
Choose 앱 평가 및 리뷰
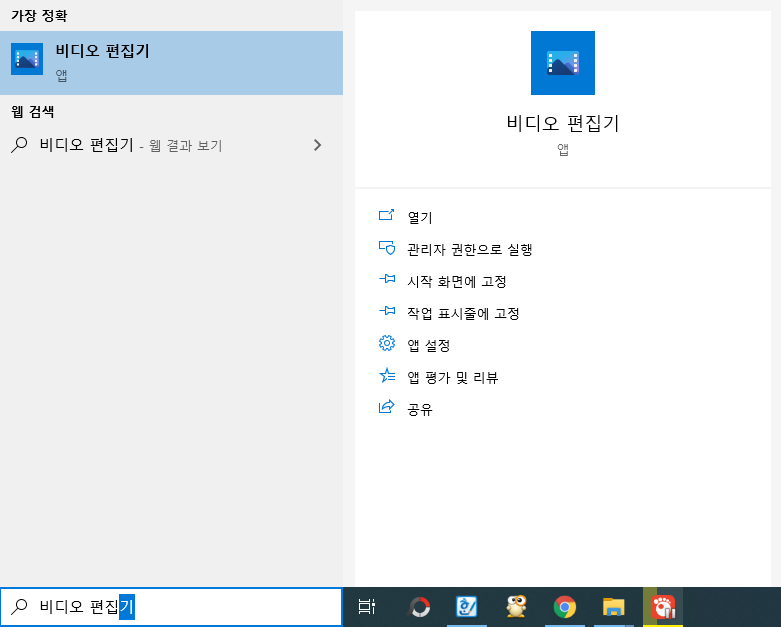453,377
